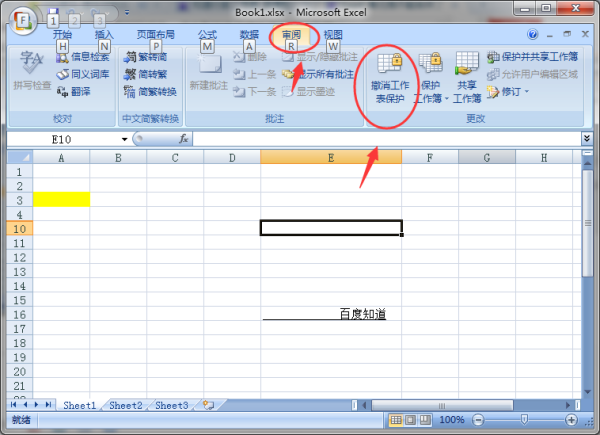Click the horizontal scrollbar thumb
Viewport: 600px width, 435px height.
[442, 405]
